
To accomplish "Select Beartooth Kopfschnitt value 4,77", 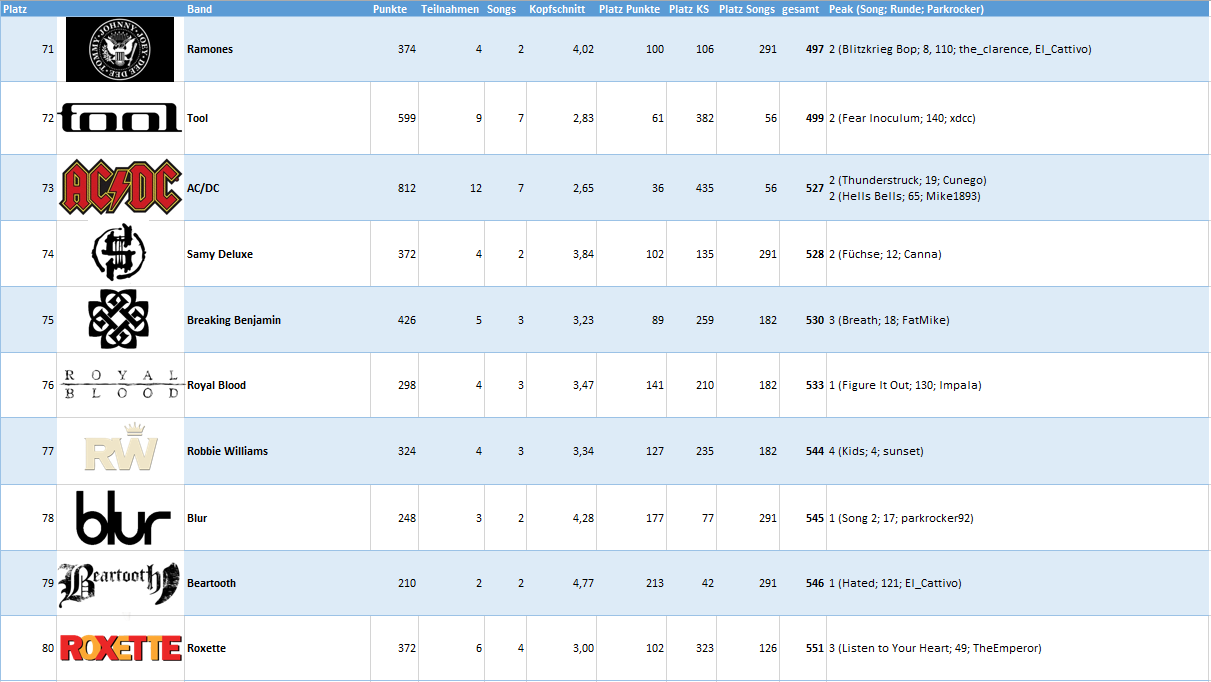I will [583, 583].
